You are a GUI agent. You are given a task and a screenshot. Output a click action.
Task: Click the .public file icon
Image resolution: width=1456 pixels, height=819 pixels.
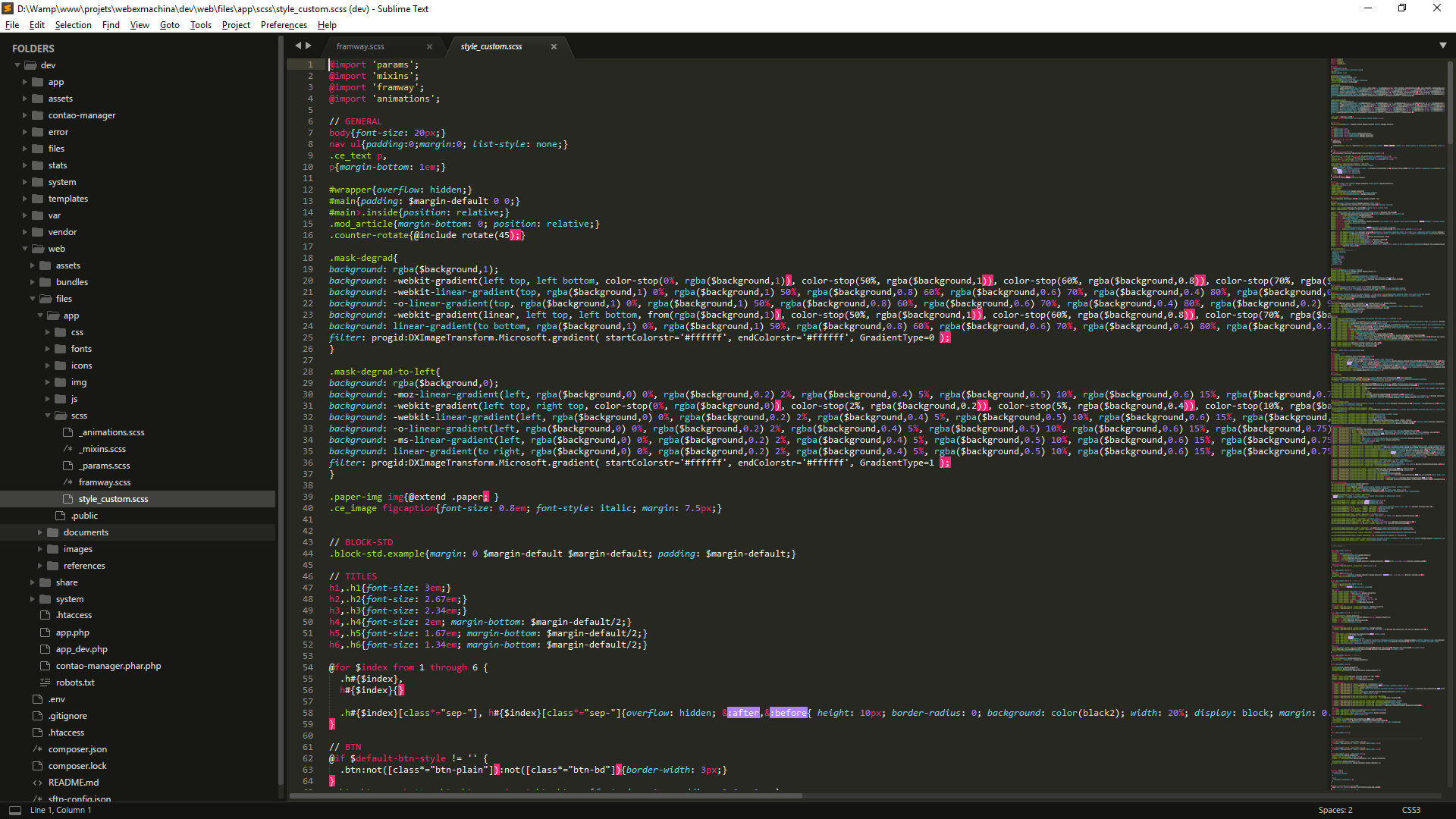61,516
